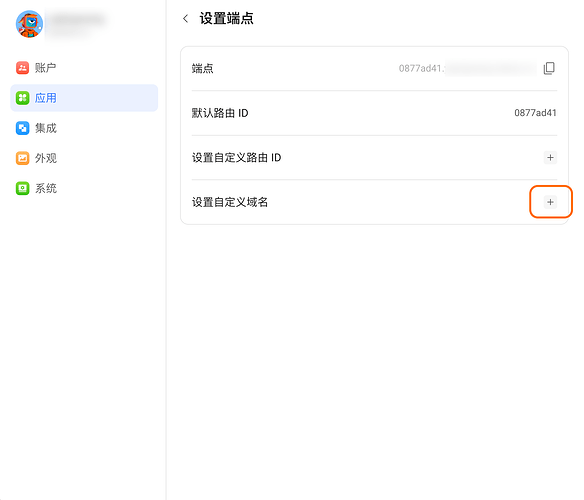The image size is (584, 500).
Task: Click the user avatar picture
Action: pyautogui.click(x=29, y=24)
